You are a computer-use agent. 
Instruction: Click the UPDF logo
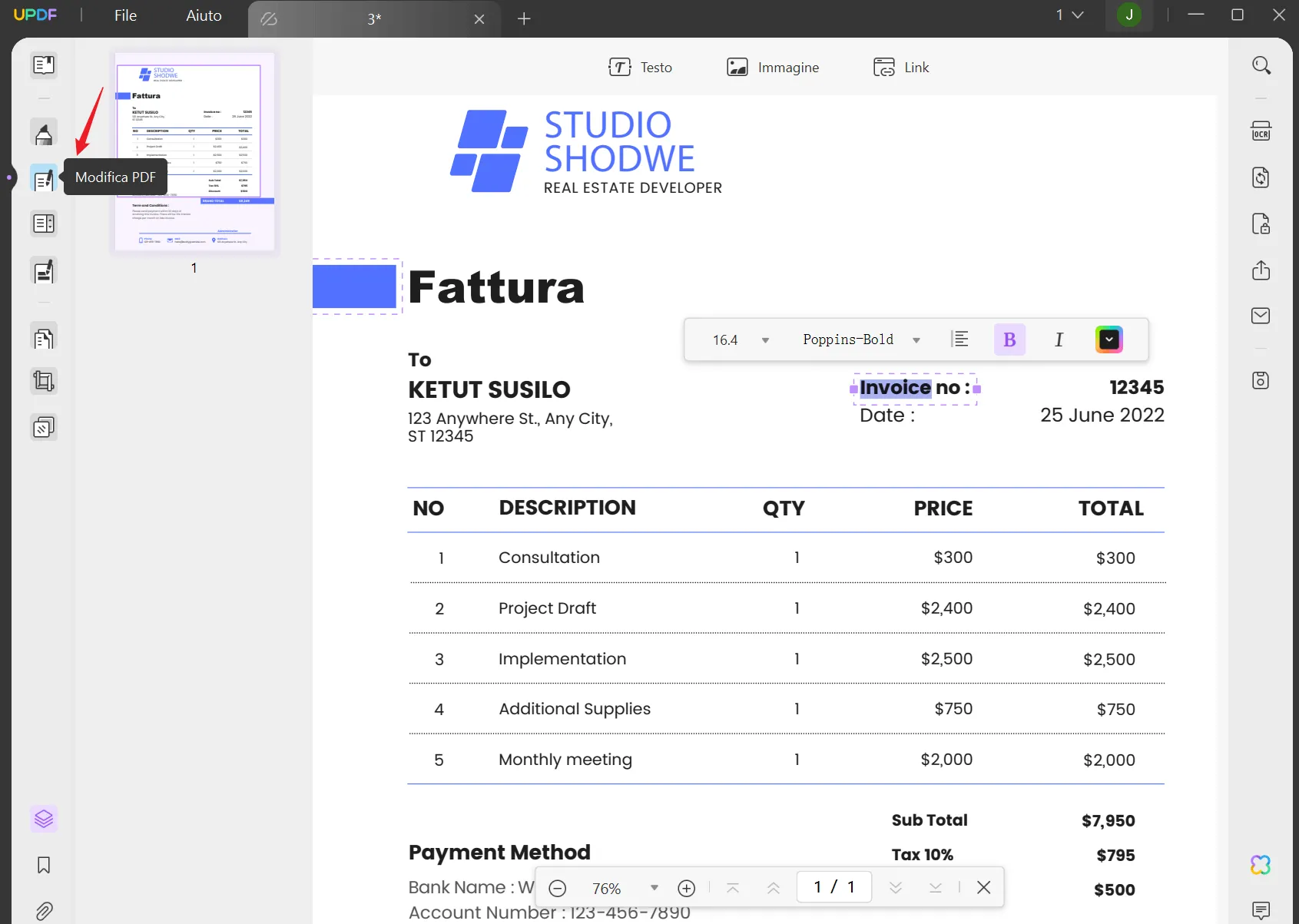click(x=35, y=15)
